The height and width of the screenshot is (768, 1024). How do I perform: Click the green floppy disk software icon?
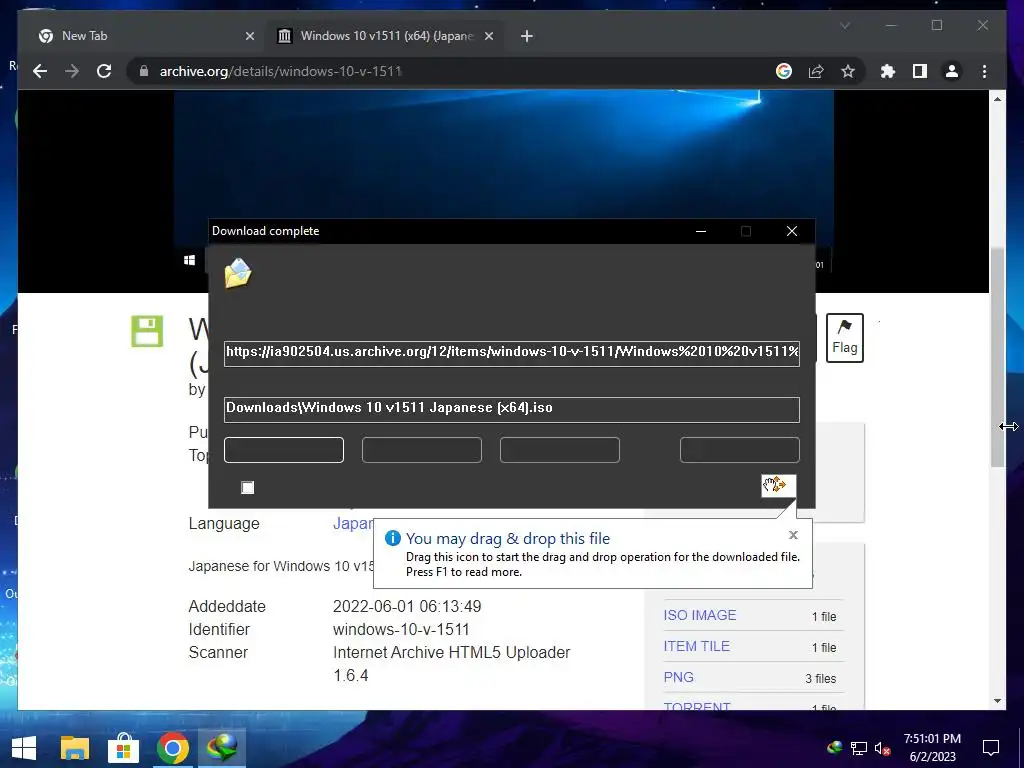pos(147,331)
